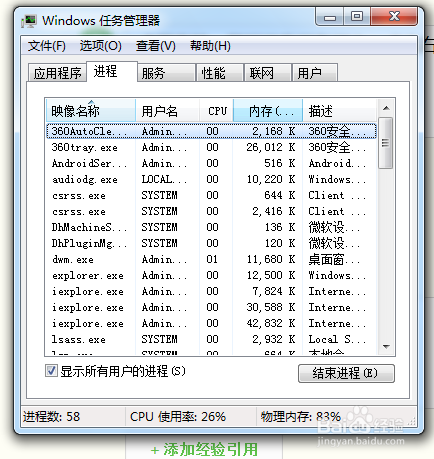
Task: Select the lsass.exe process
Action: 211,339
